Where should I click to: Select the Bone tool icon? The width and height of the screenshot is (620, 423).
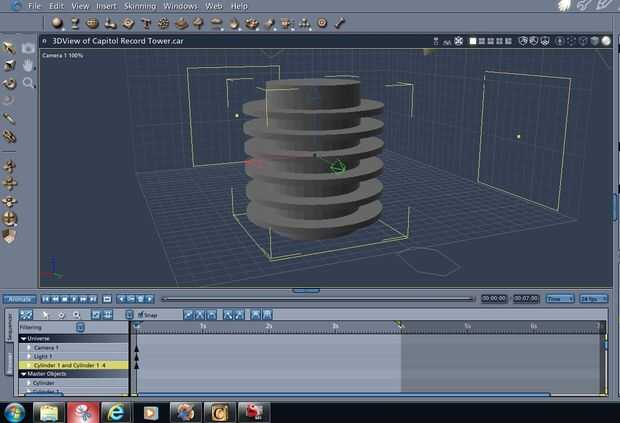coord(339,23)
